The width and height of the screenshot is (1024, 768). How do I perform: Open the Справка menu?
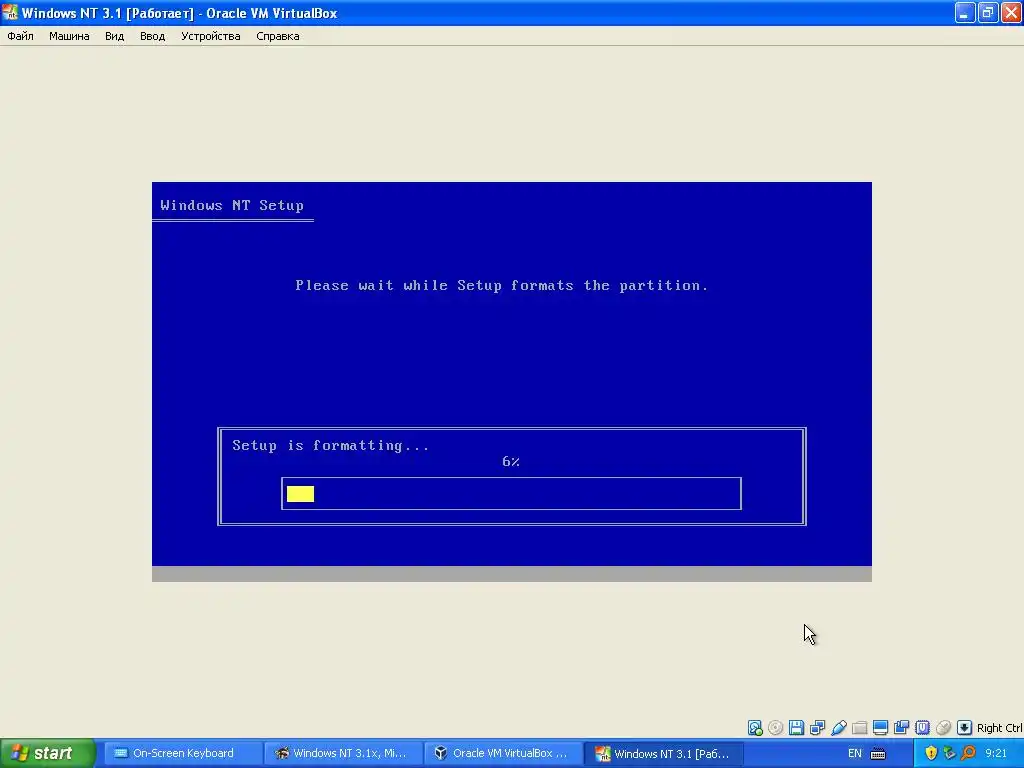click(x=278, y=36)
